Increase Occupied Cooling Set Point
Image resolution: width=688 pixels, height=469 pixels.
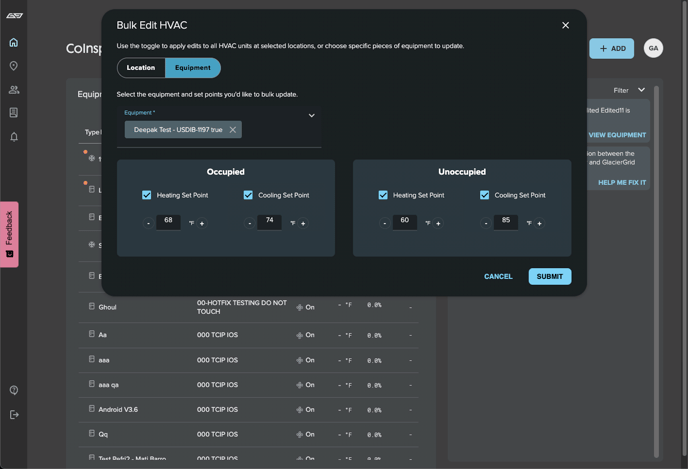303,223
